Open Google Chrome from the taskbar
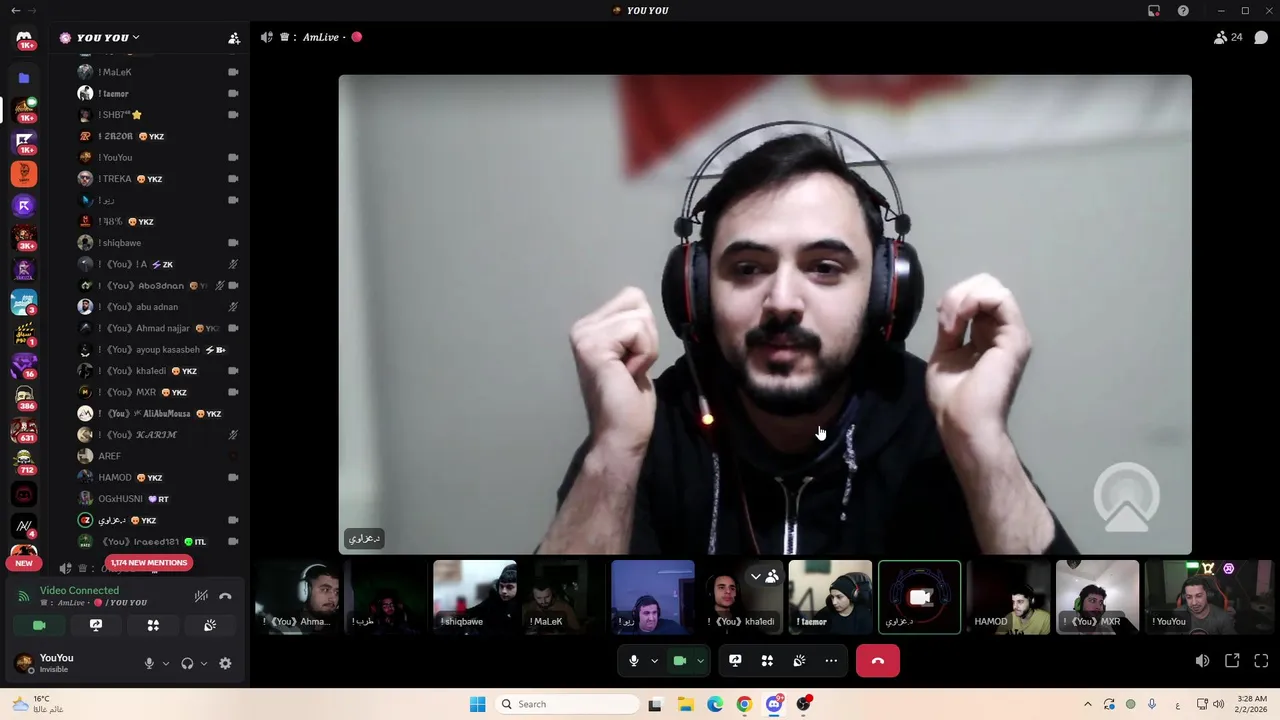Viewport: 1280px width, 720px height. coord(744,704)
